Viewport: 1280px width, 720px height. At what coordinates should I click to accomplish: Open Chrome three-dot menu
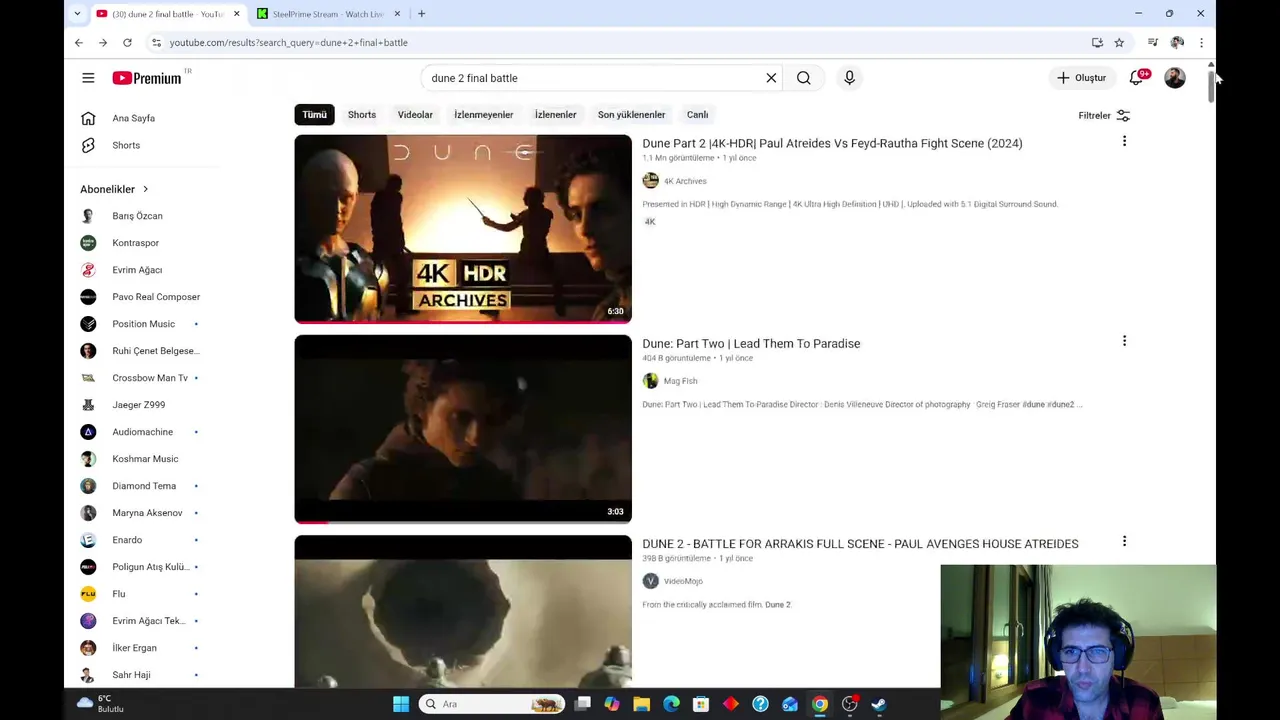coord(1201,43)
